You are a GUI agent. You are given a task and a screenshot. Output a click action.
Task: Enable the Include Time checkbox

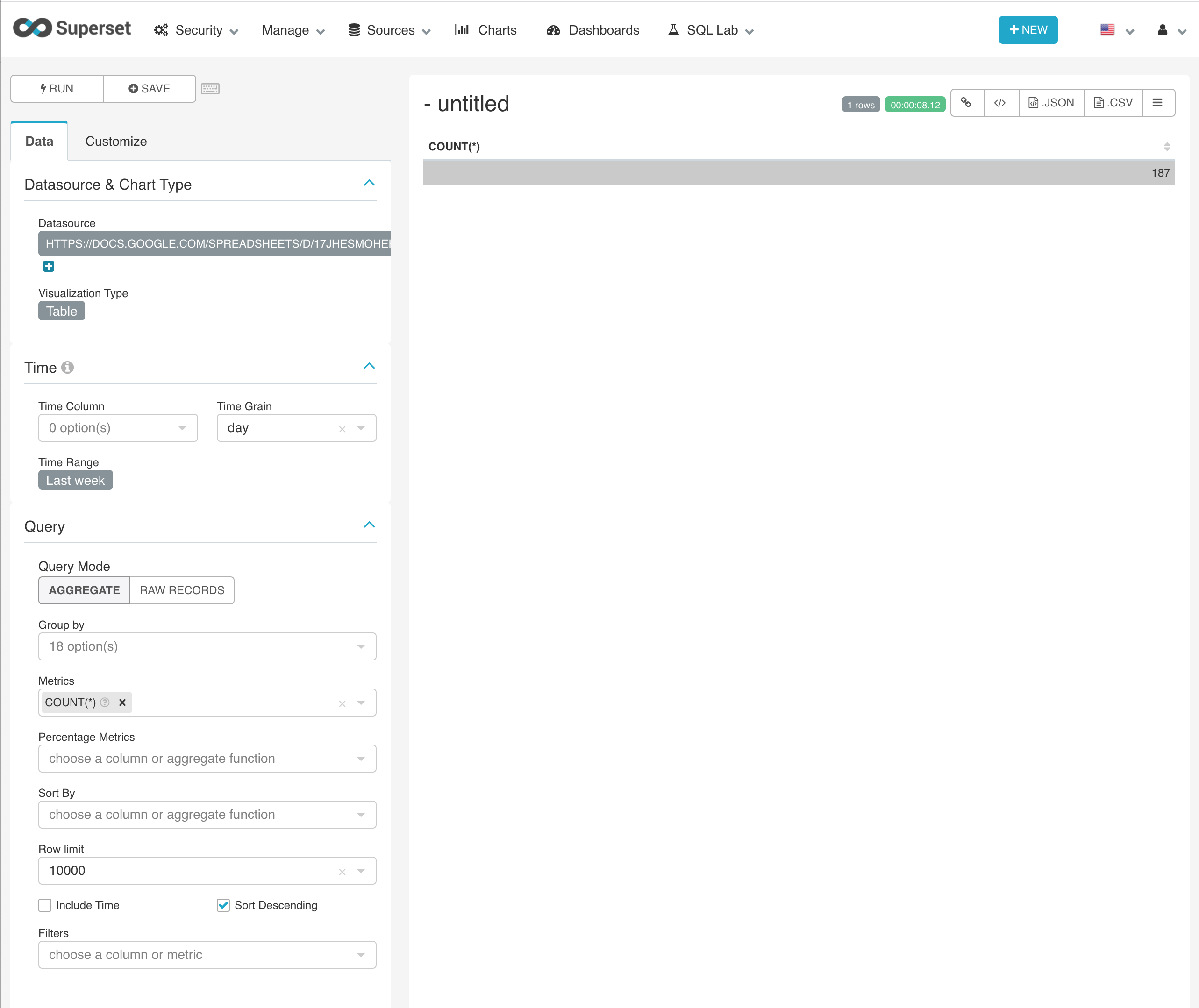[45, 905]
